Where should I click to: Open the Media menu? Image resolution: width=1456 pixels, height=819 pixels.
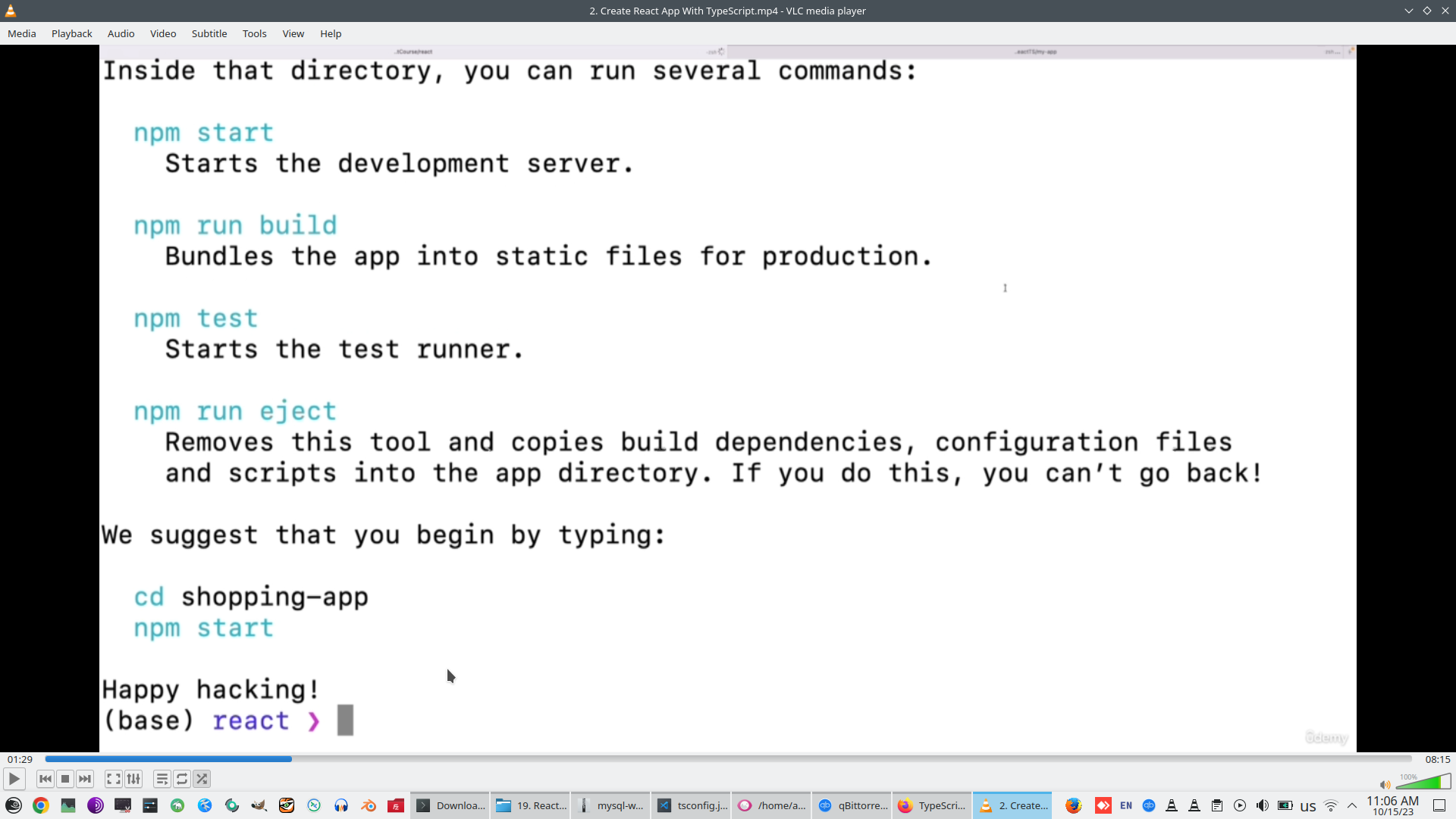21,33
